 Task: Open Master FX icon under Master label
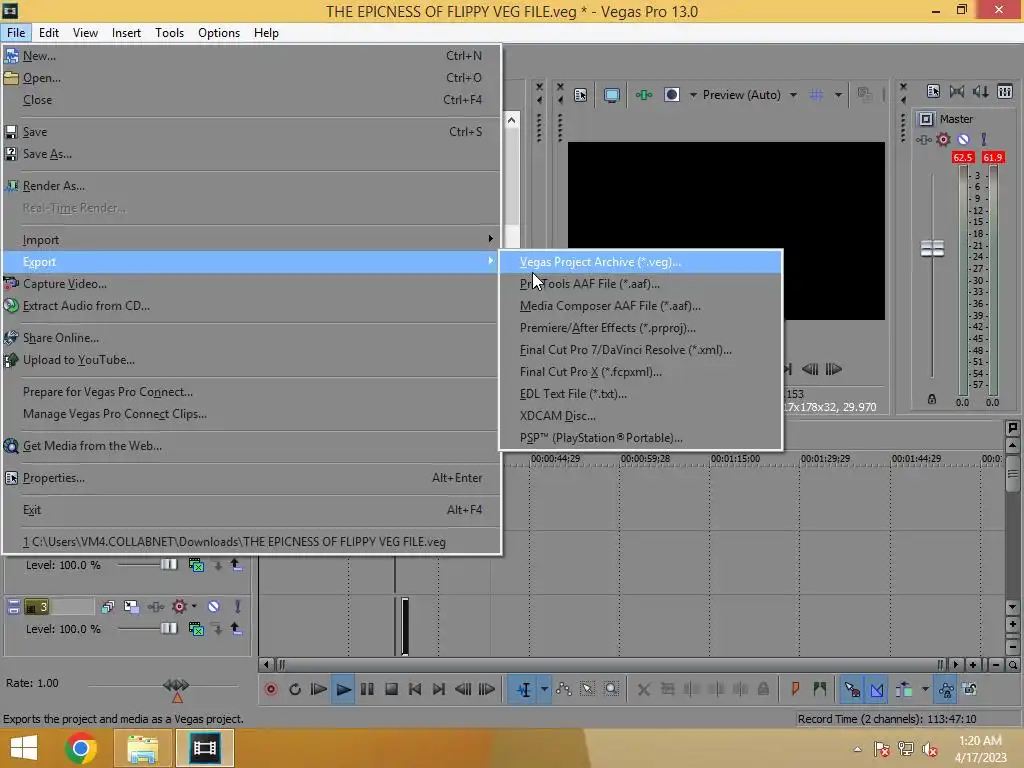pos(923,140)
